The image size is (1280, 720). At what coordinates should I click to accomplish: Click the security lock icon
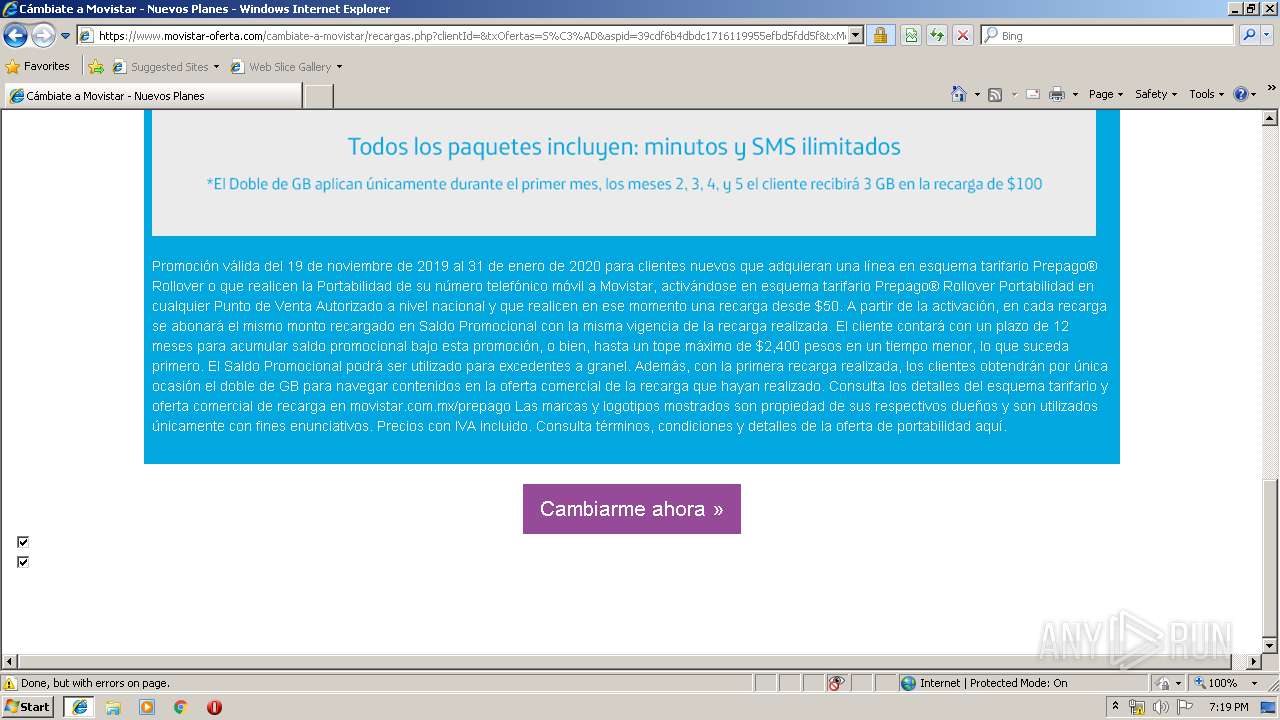point(880,36)
